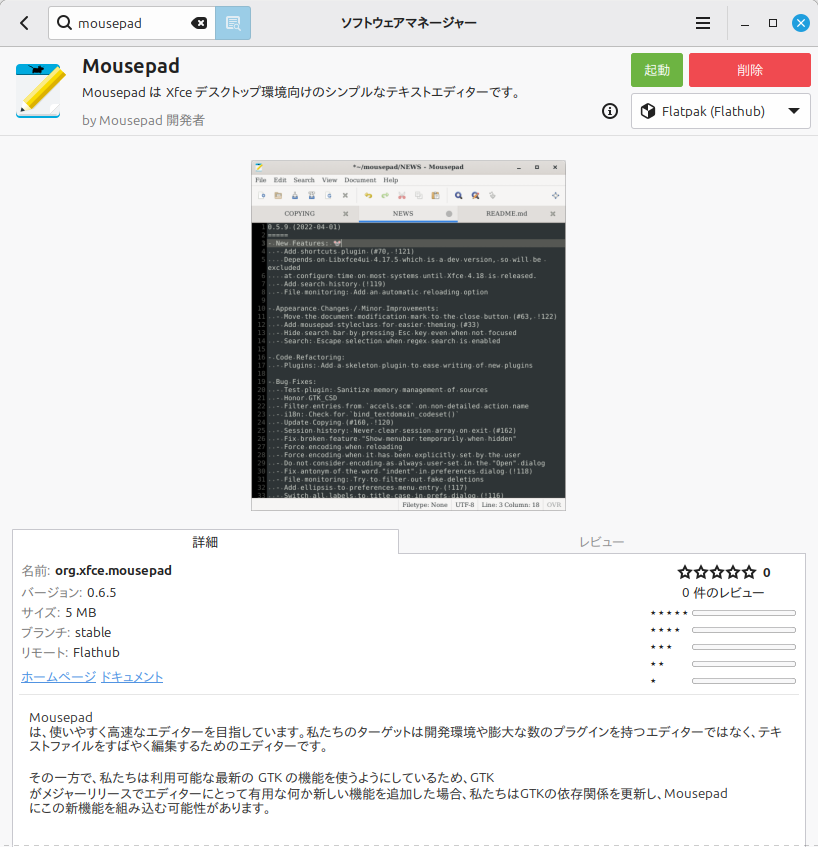
Task: Clear the search text with the X icon
Action: click(199, 23)
